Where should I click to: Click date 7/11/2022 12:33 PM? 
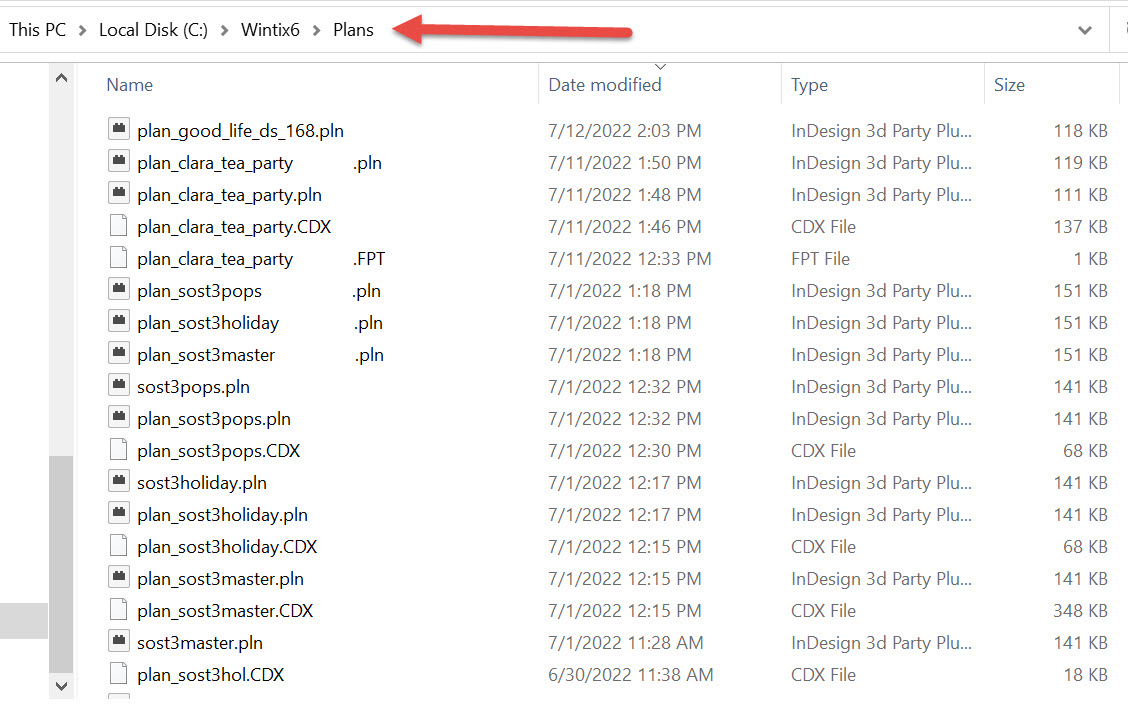(629, 259)
